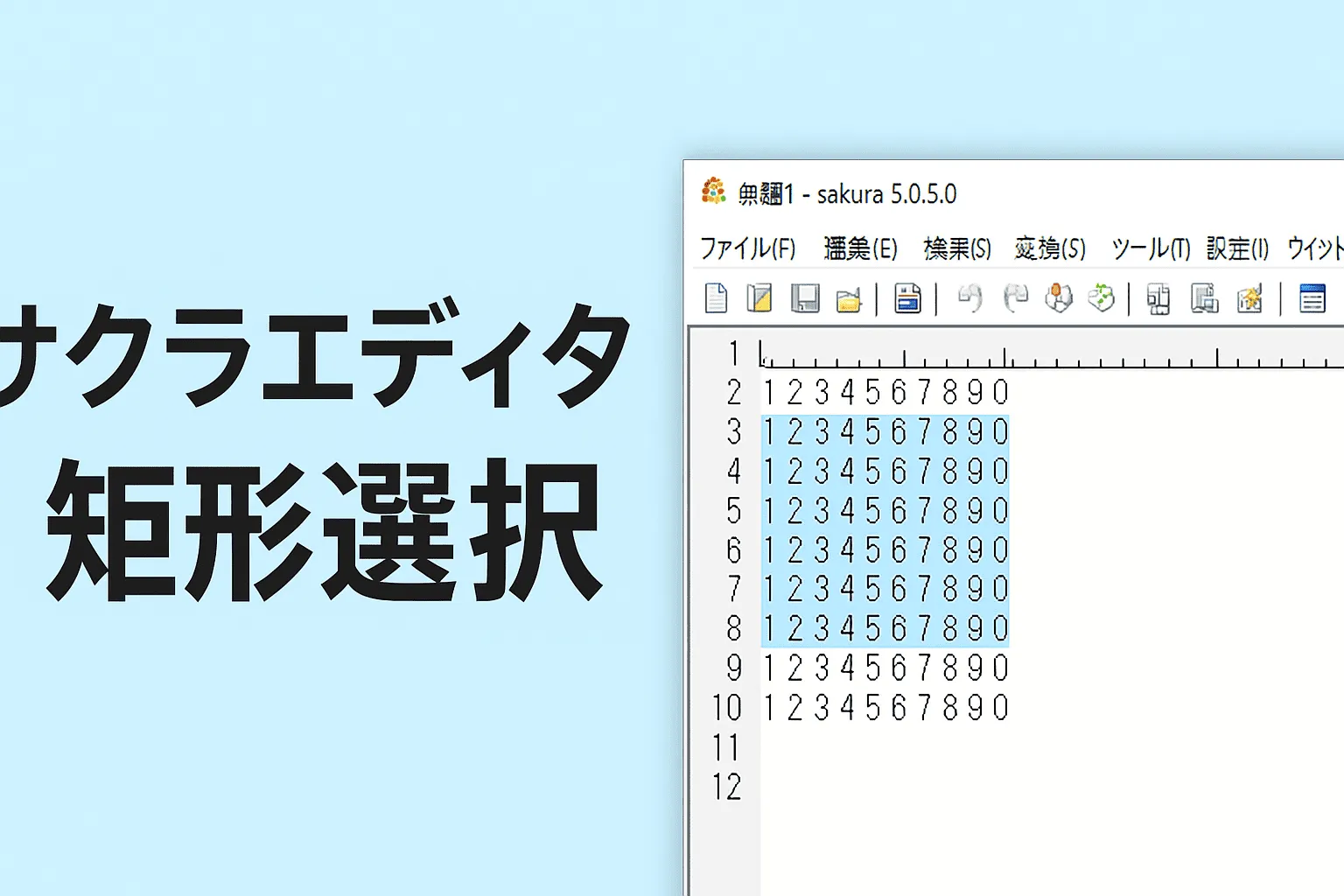Click the column ruler above the text
The image size is (1344, 896).
tap(1050, 356)
